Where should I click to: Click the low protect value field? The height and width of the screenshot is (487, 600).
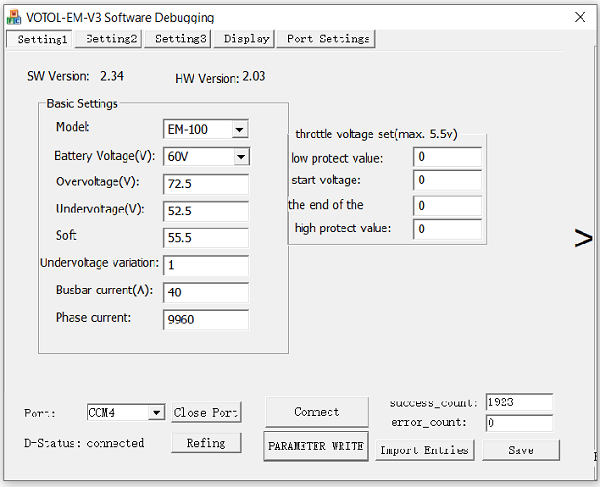(447, 157)
